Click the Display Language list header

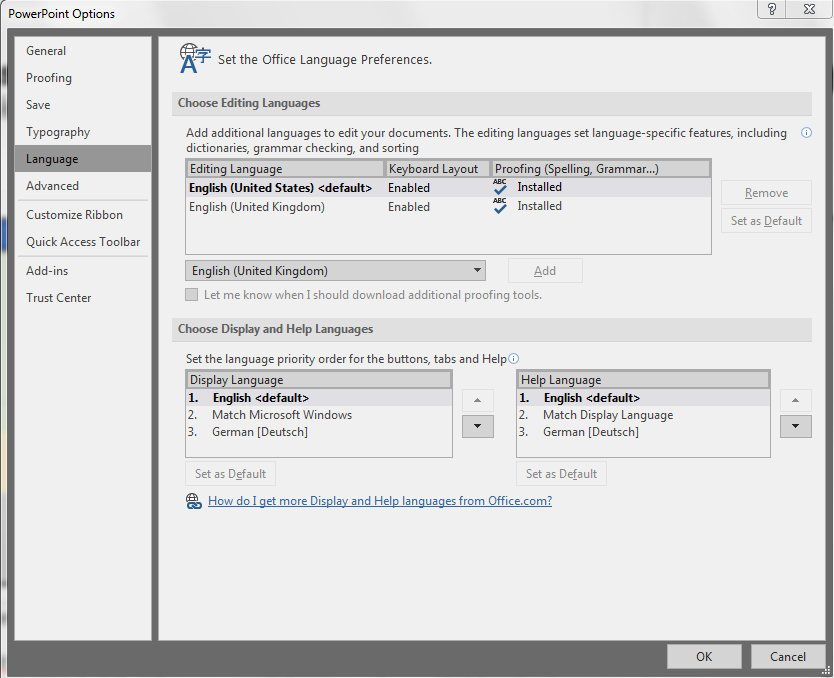click(319, 380)
